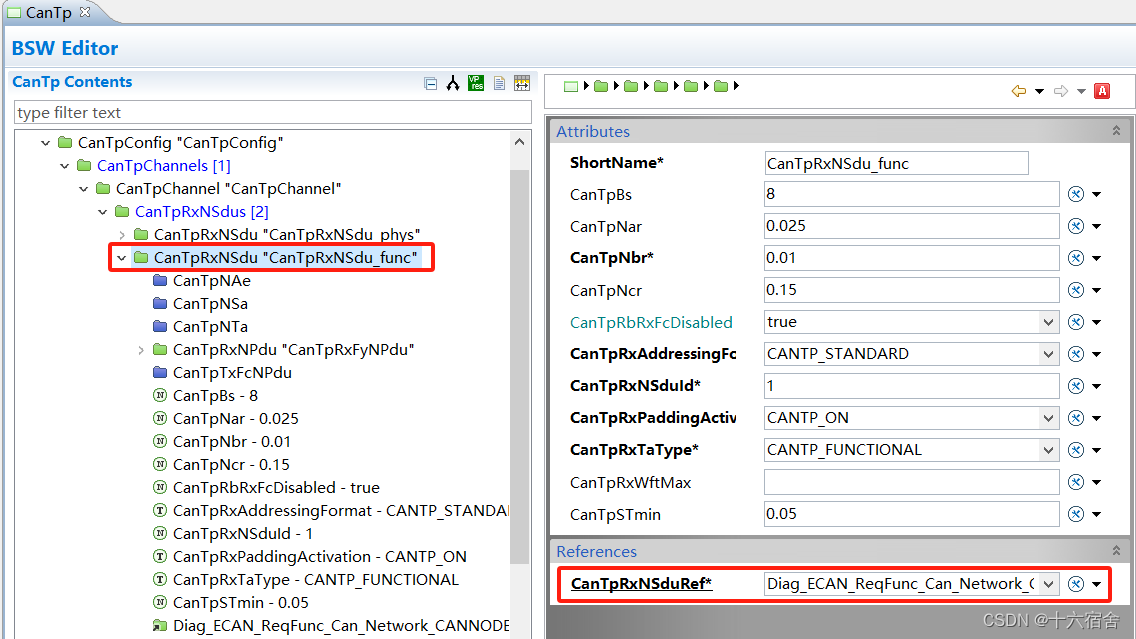The width and height of the screenshot is (1136, 639).
Task: Click the first white breadcrumb icon
Action: 571,86
